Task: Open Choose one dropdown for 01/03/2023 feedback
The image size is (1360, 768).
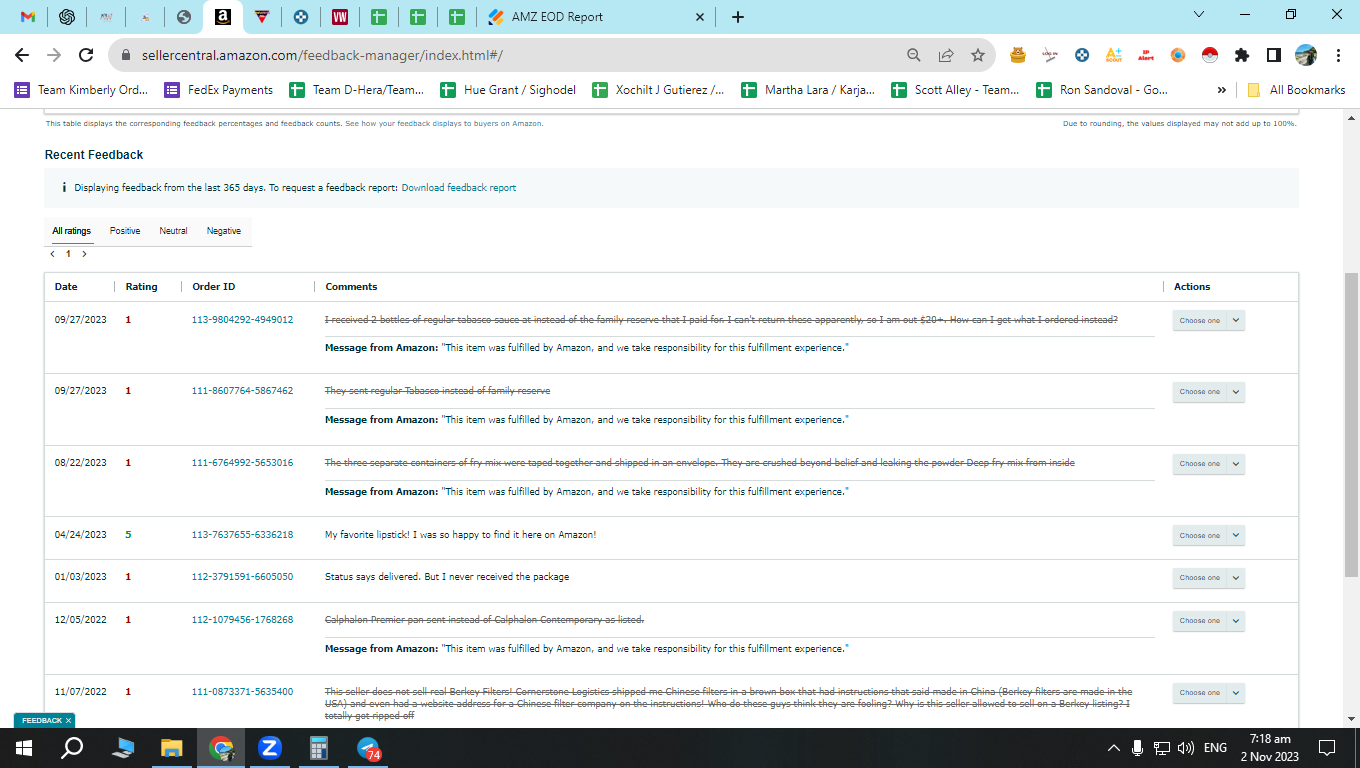Action: pyautogui.click(x=1208, y=578)
